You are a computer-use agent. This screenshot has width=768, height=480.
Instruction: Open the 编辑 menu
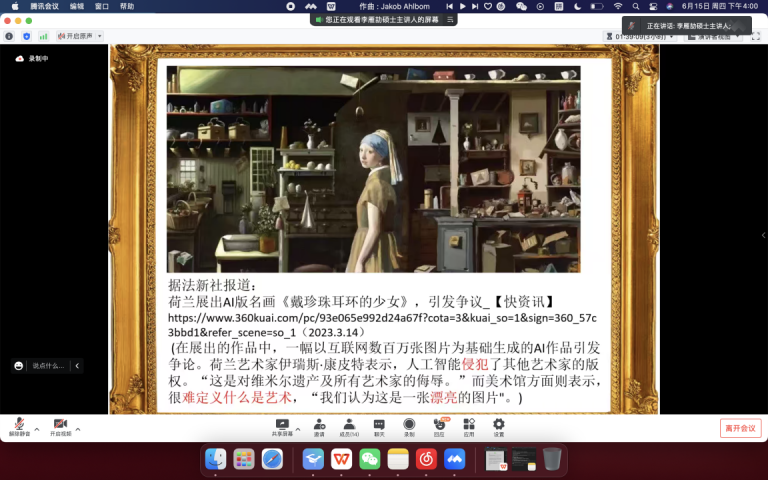(x=77, y=6)
